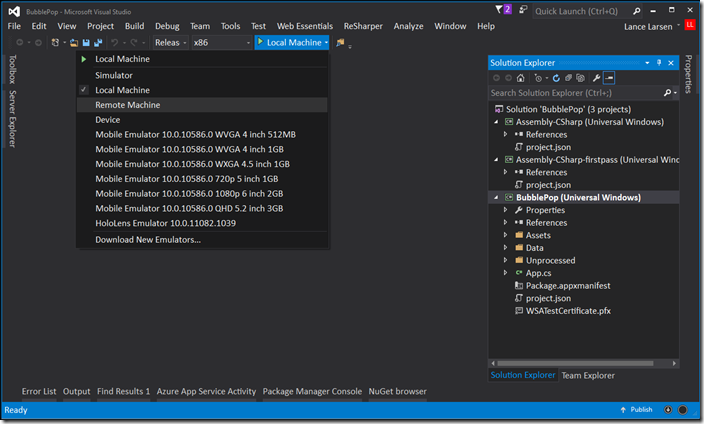Choose the Simulator target
The width and height of the screenshot is (704, 424).
pos(202,75)
